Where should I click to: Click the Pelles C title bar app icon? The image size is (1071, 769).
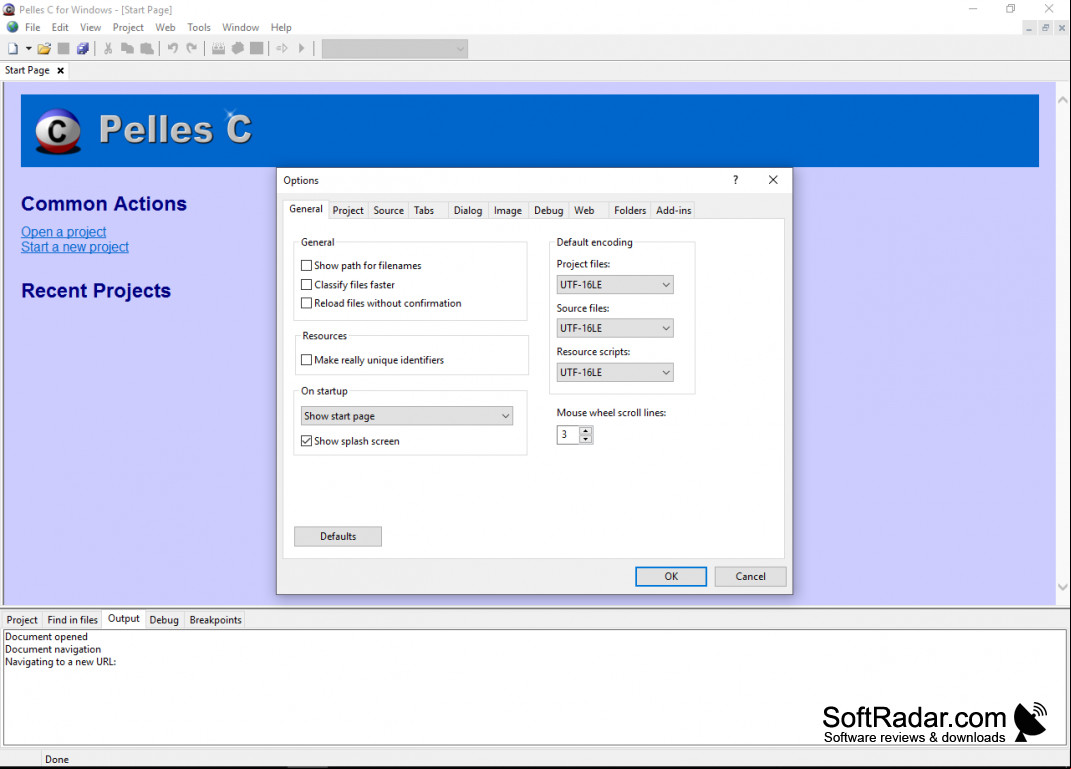pos(9,10)
